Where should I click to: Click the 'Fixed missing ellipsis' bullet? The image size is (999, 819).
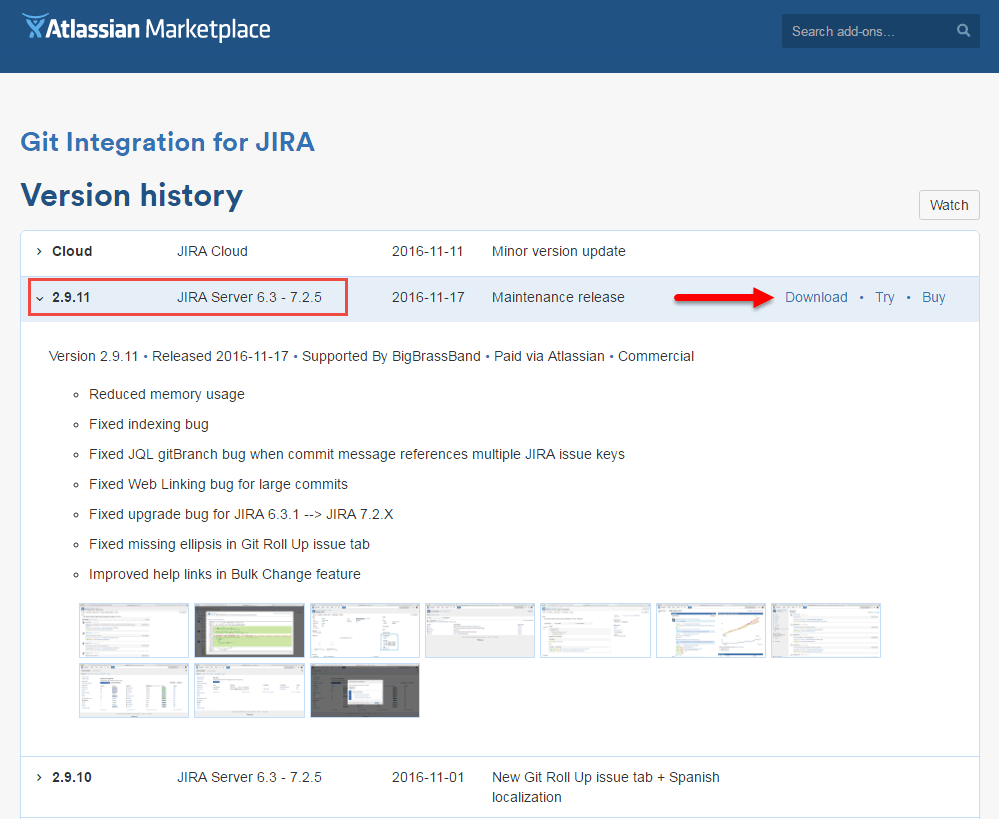click(229, 544)
